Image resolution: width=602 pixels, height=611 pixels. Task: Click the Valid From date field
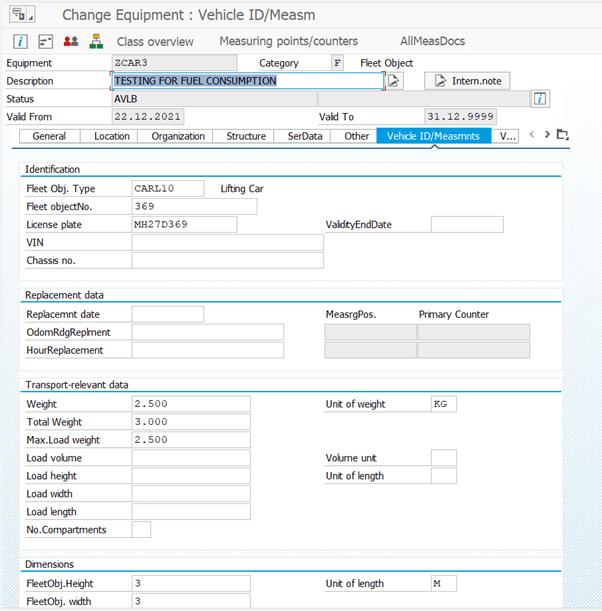click(148, 117)
